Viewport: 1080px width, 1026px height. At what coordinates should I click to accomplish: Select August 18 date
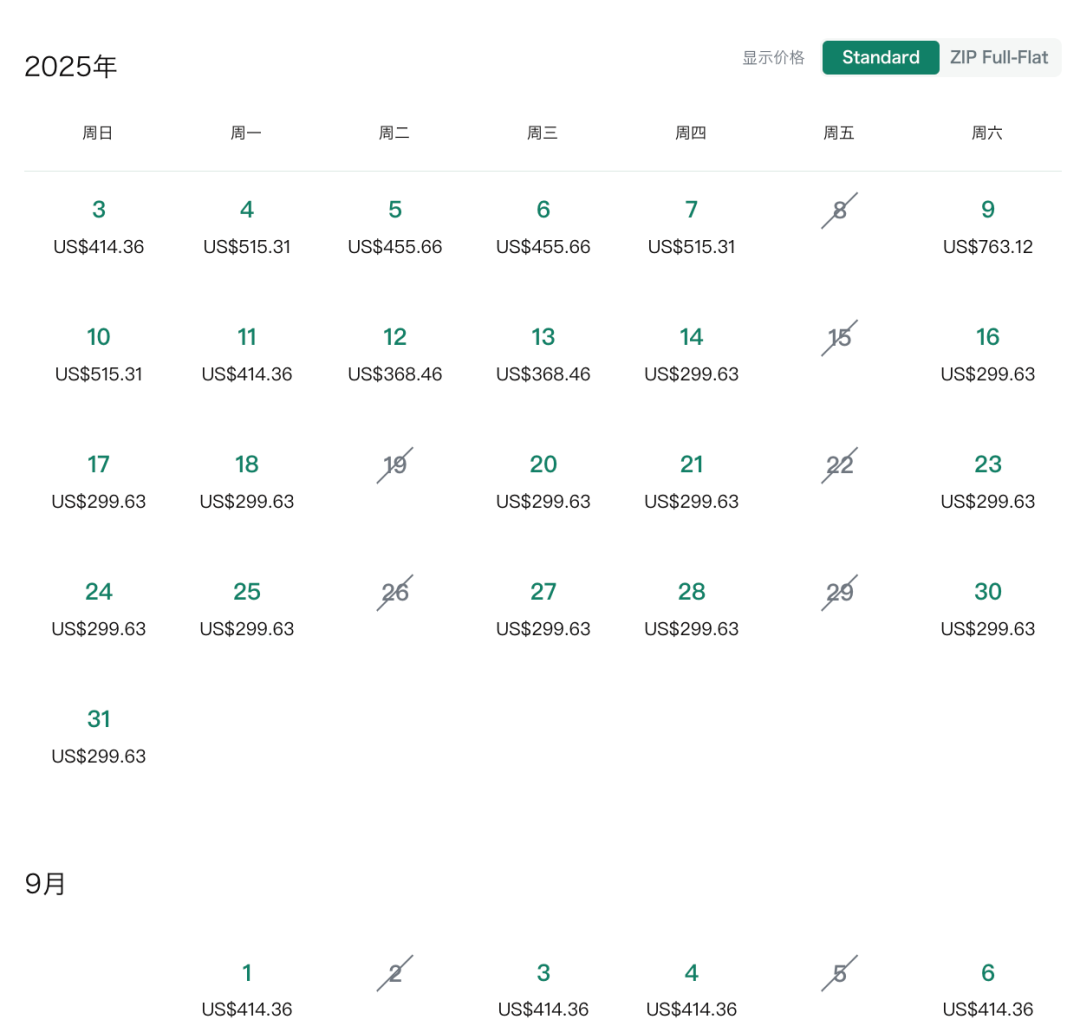[x=247, y=482]
